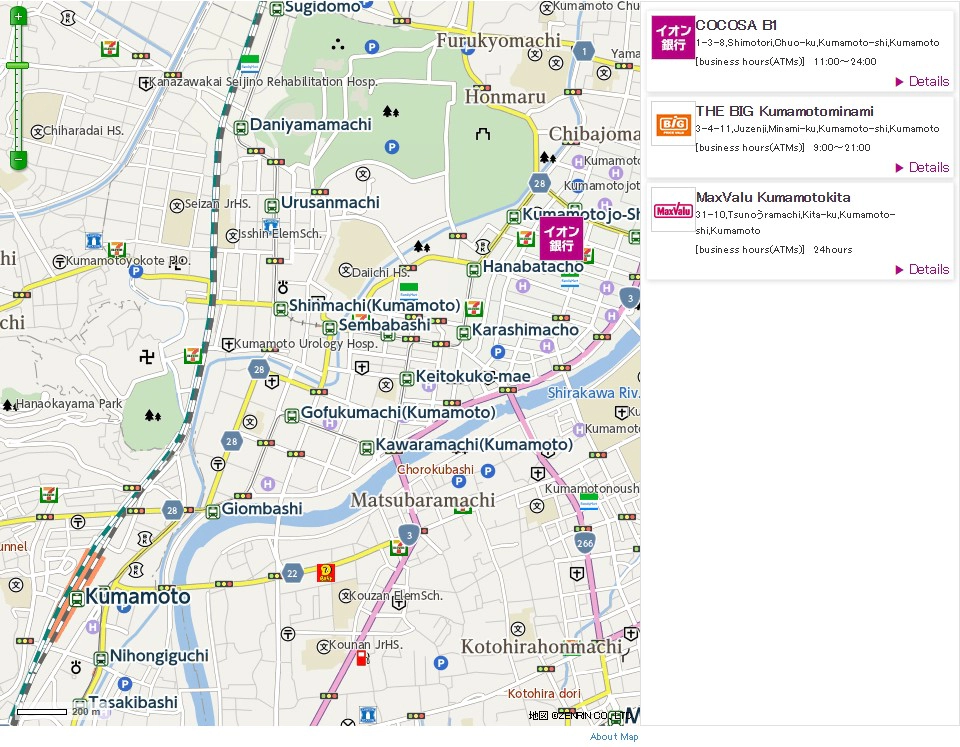Click the AEON Bank marker near Hanabatacho
This screenshot has width=960, height=747.
561,238
